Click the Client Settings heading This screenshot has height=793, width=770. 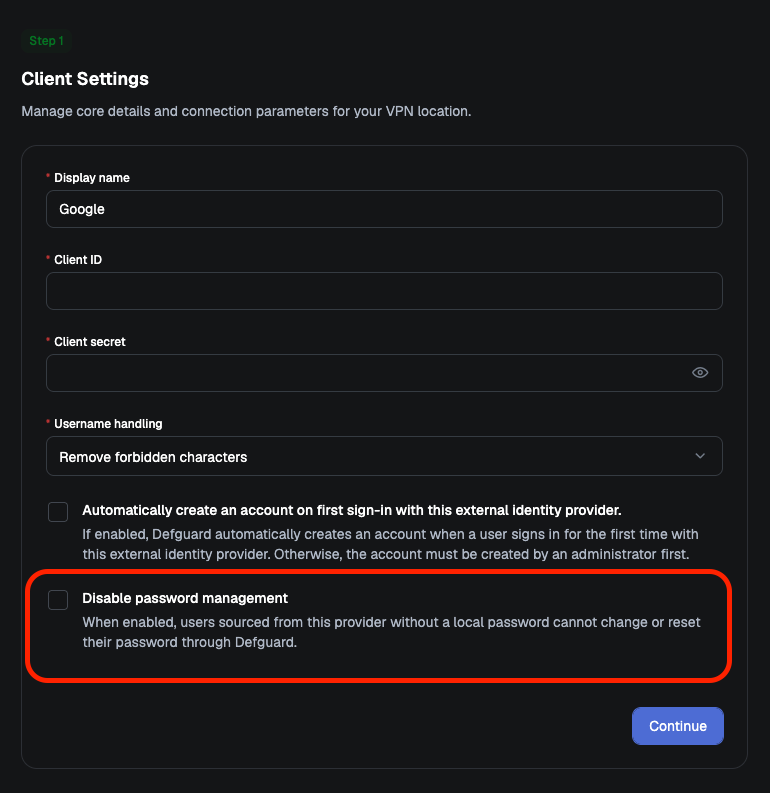pyautogui.click(x=85, y=79)
